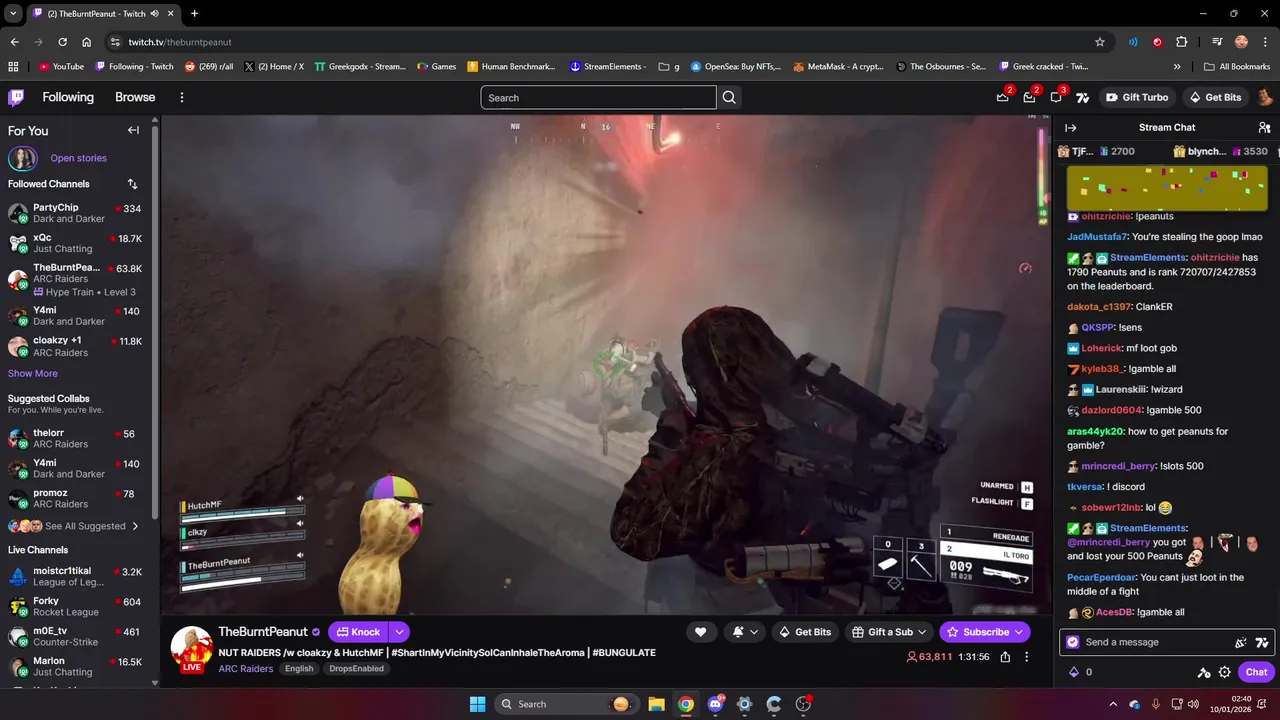
Task: Click TheBurntPeanut streamer avatar
Action: click(191, 648)
